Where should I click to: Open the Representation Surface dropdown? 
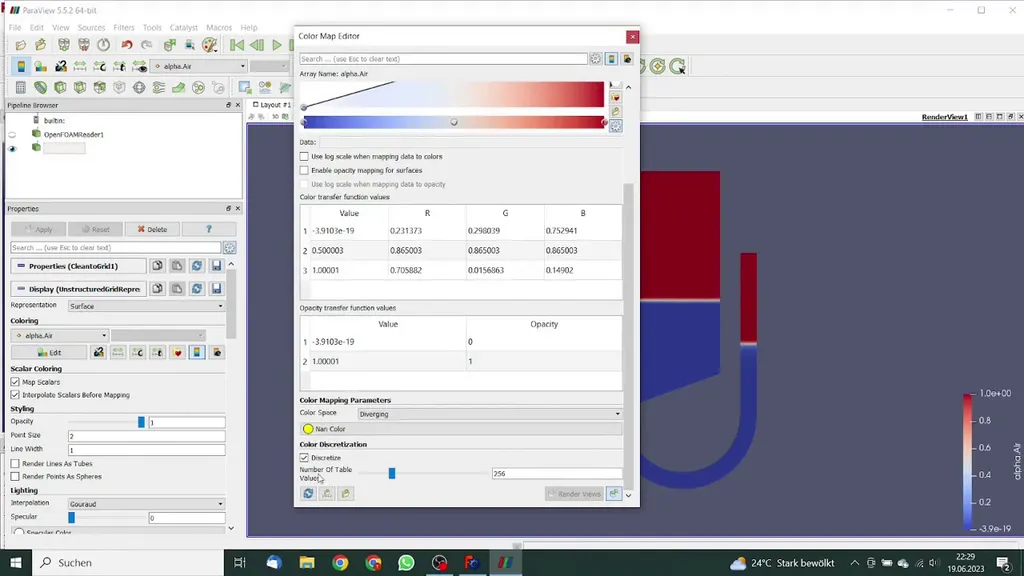[x=147, y=306]
